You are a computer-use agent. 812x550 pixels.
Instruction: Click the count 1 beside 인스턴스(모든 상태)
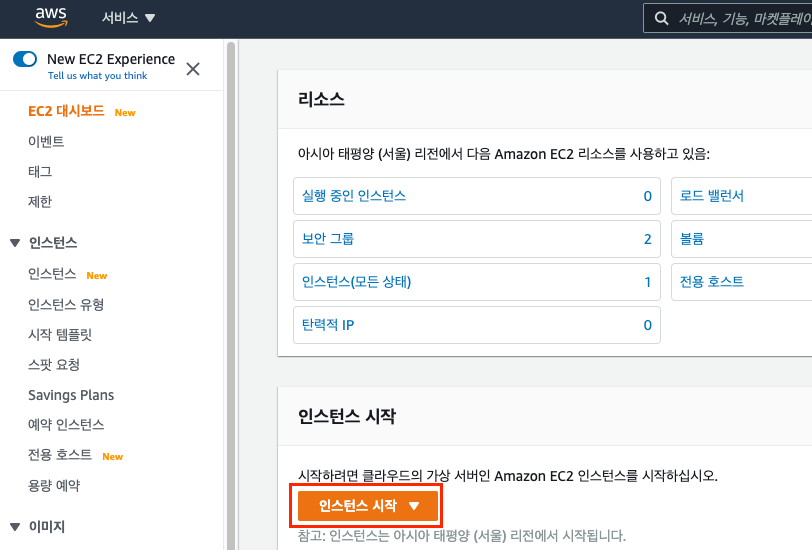[x=647, y=282]
